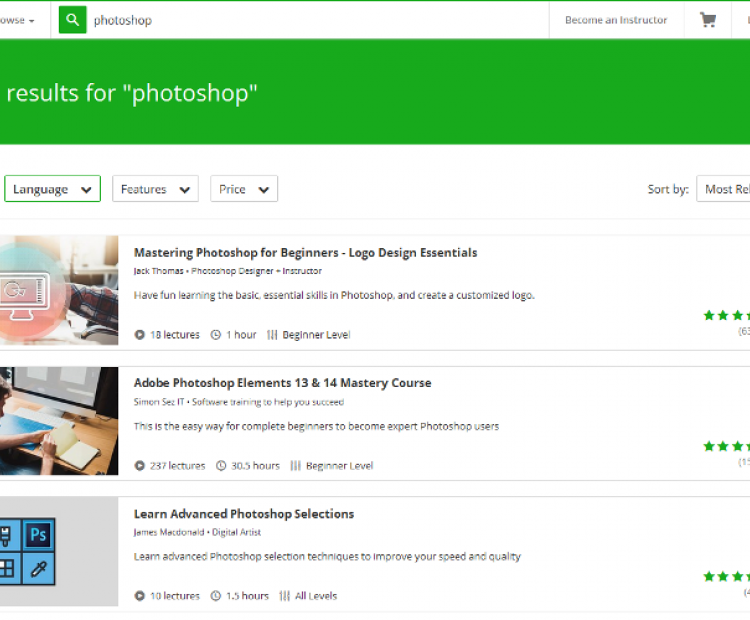Click the search field containing photoshop

316,20
